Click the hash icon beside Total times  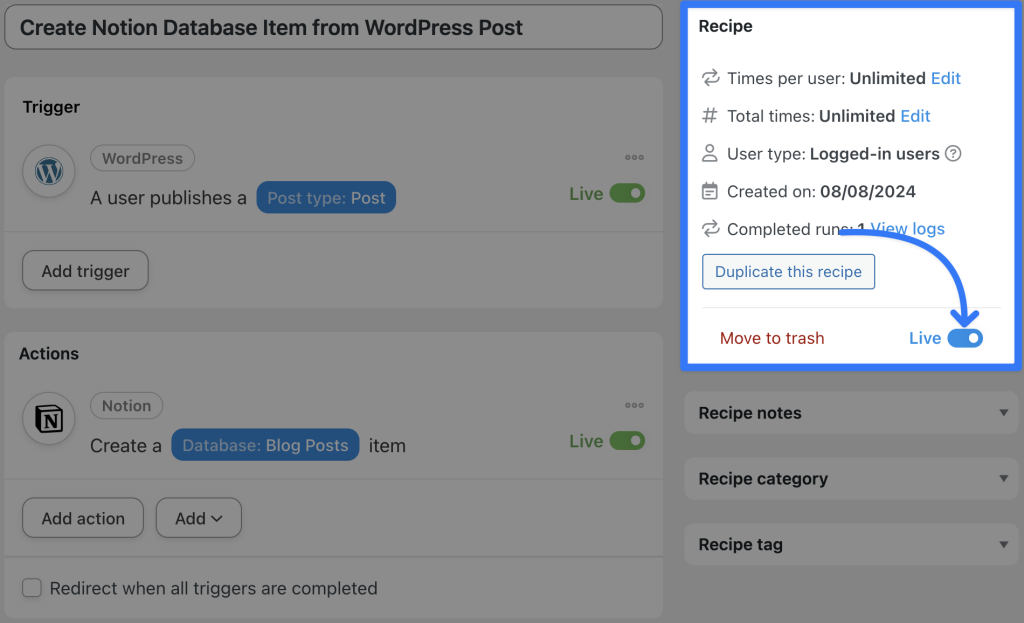click(x=711, y=116)
